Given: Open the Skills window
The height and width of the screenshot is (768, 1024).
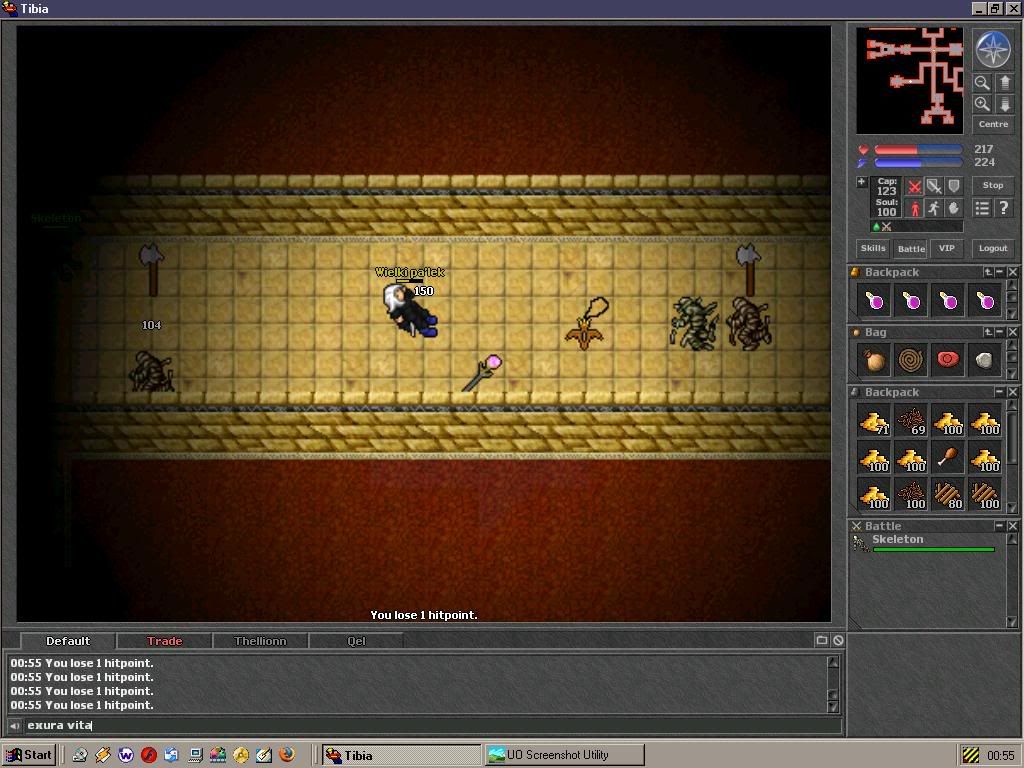Looking at the screenshot, I should [x=873, y=248].
